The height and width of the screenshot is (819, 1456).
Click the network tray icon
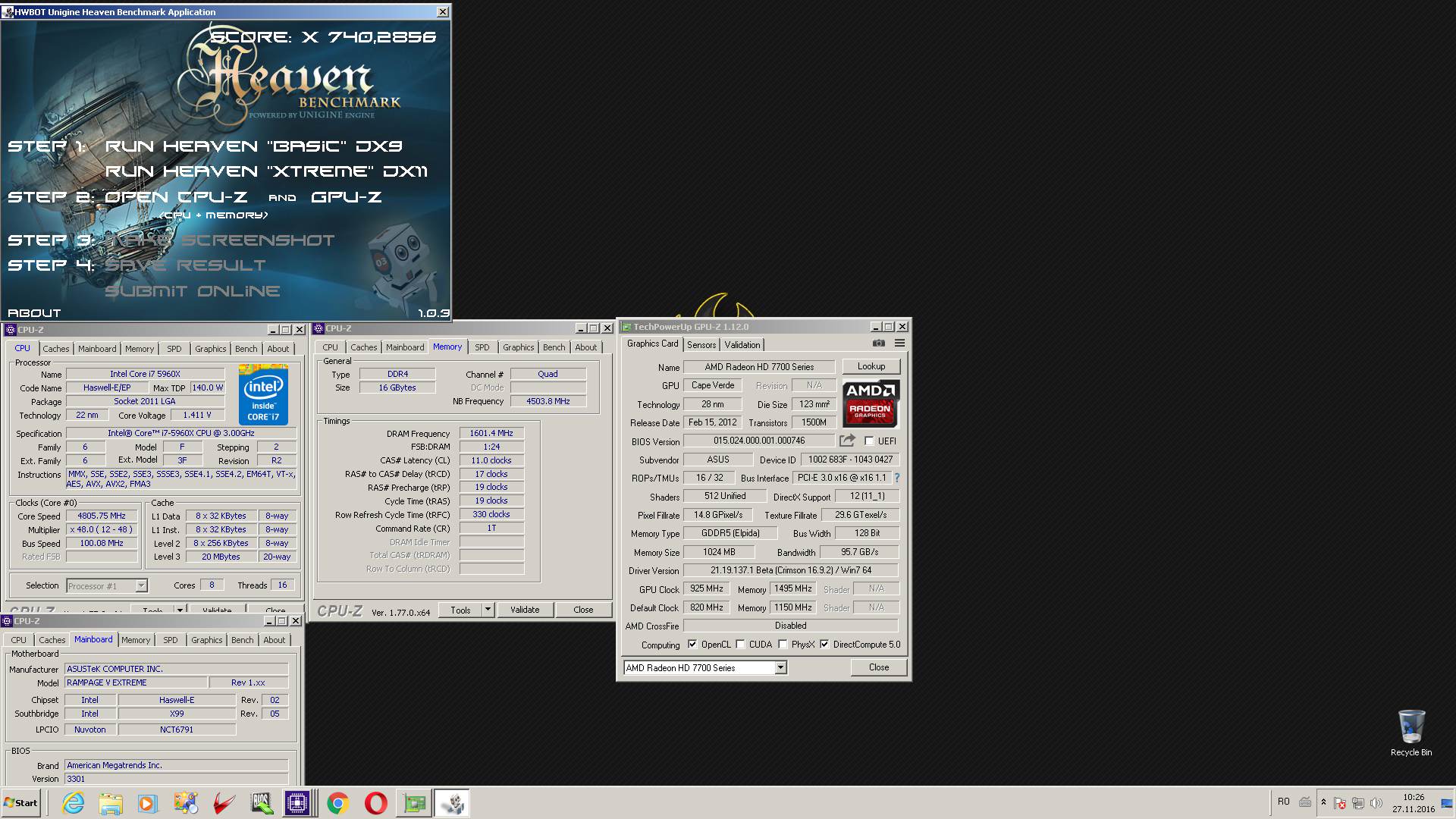coord(1358,803)
